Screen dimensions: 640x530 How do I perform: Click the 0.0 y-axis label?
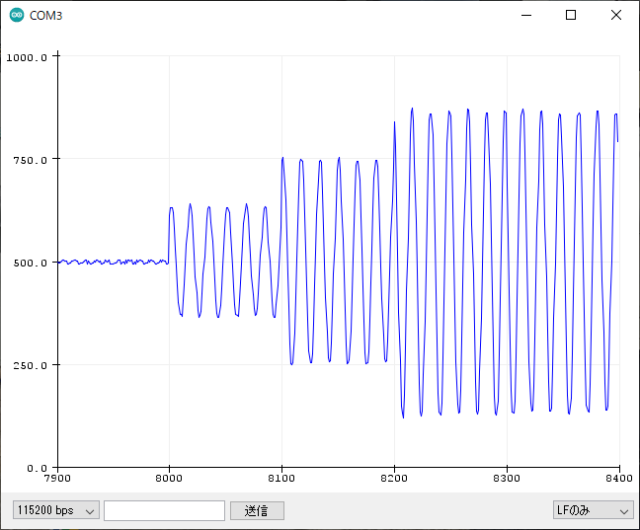[37, 468]
